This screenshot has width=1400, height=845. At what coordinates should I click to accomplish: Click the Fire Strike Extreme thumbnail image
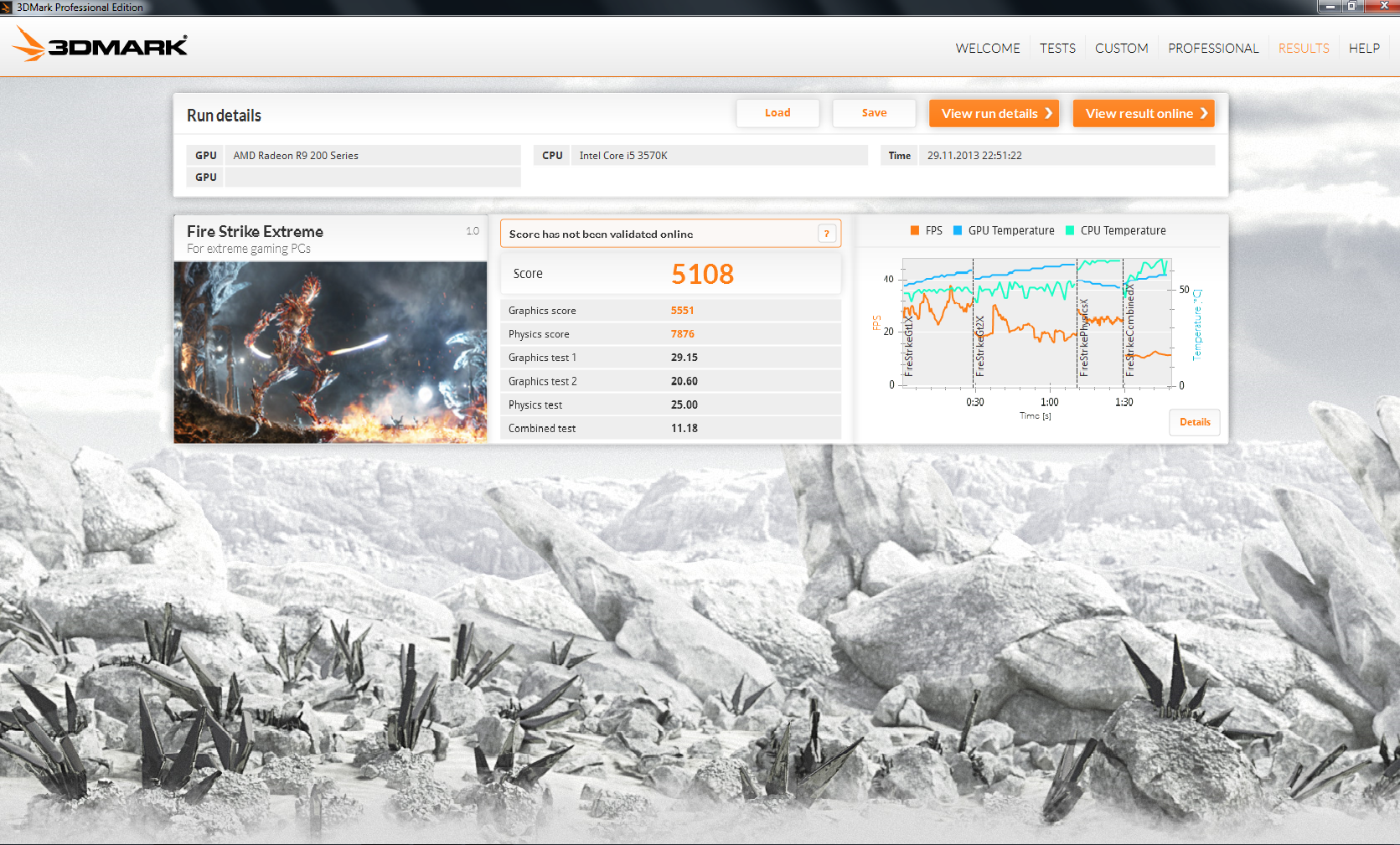pos(330,352)
